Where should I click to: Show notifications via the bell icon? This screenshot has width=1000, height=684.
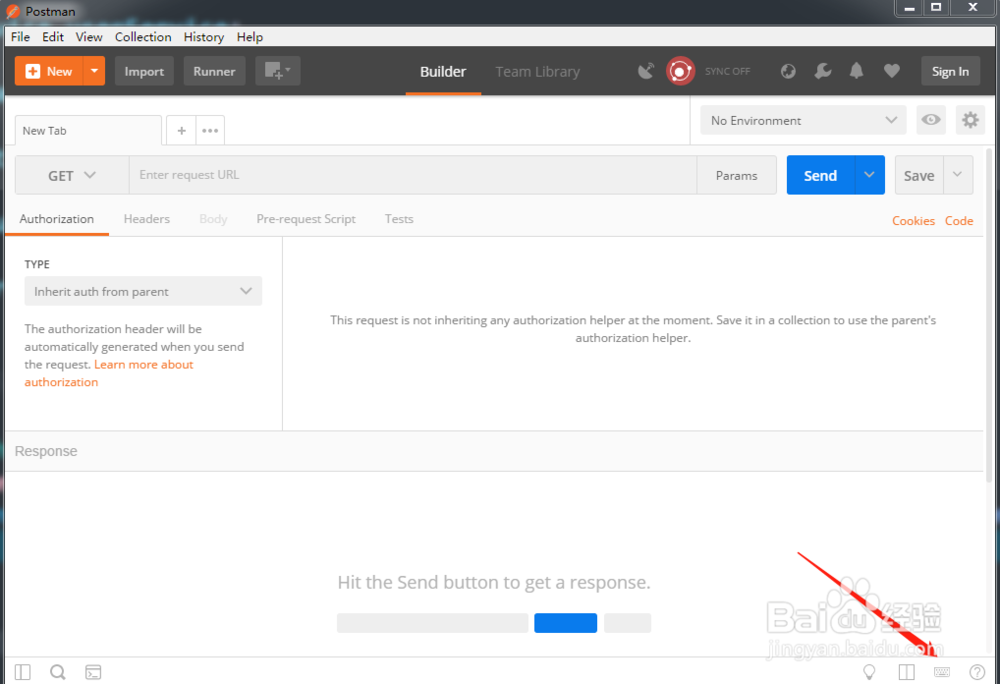coord(857,71)
